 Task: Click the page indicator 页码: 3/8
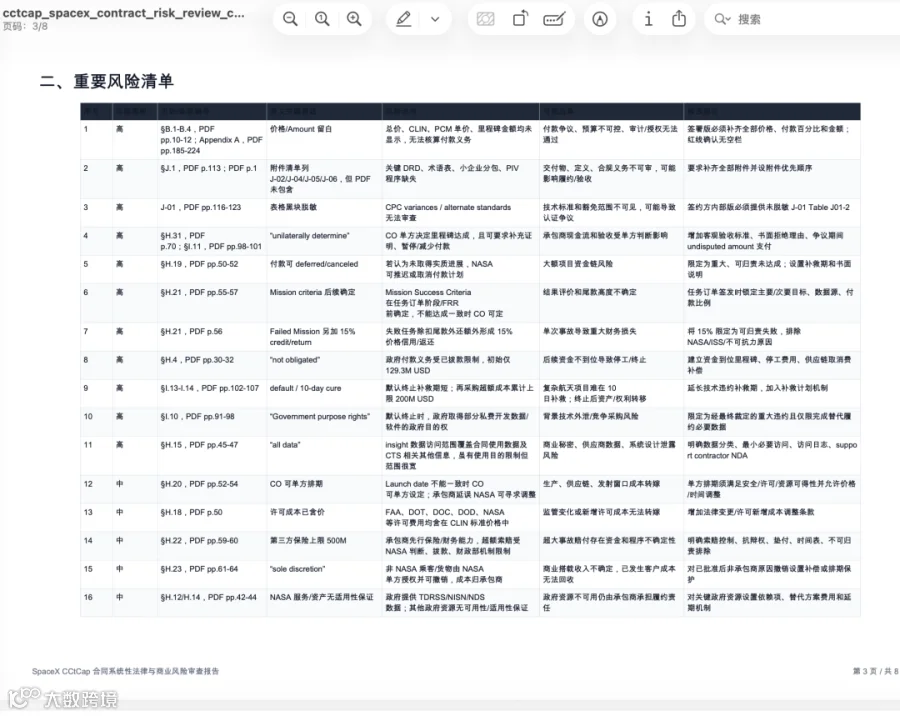tap(25, 26)
